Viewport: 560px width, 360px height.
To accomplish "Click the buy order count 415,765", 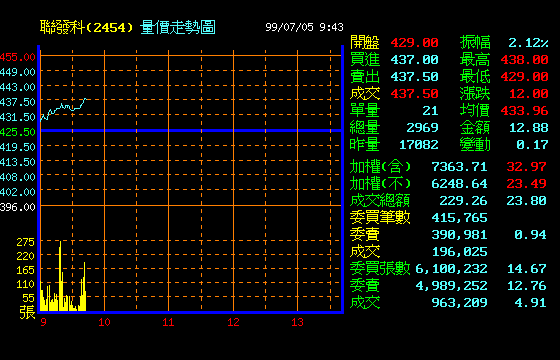I will [x=459, y=218].
